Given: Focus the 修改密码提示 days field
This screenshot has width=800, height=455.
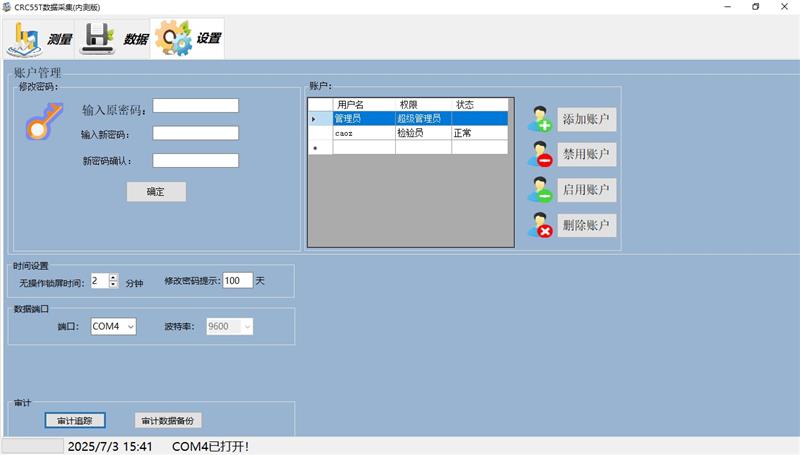Looking at the screenshot, I should (238, 281).
